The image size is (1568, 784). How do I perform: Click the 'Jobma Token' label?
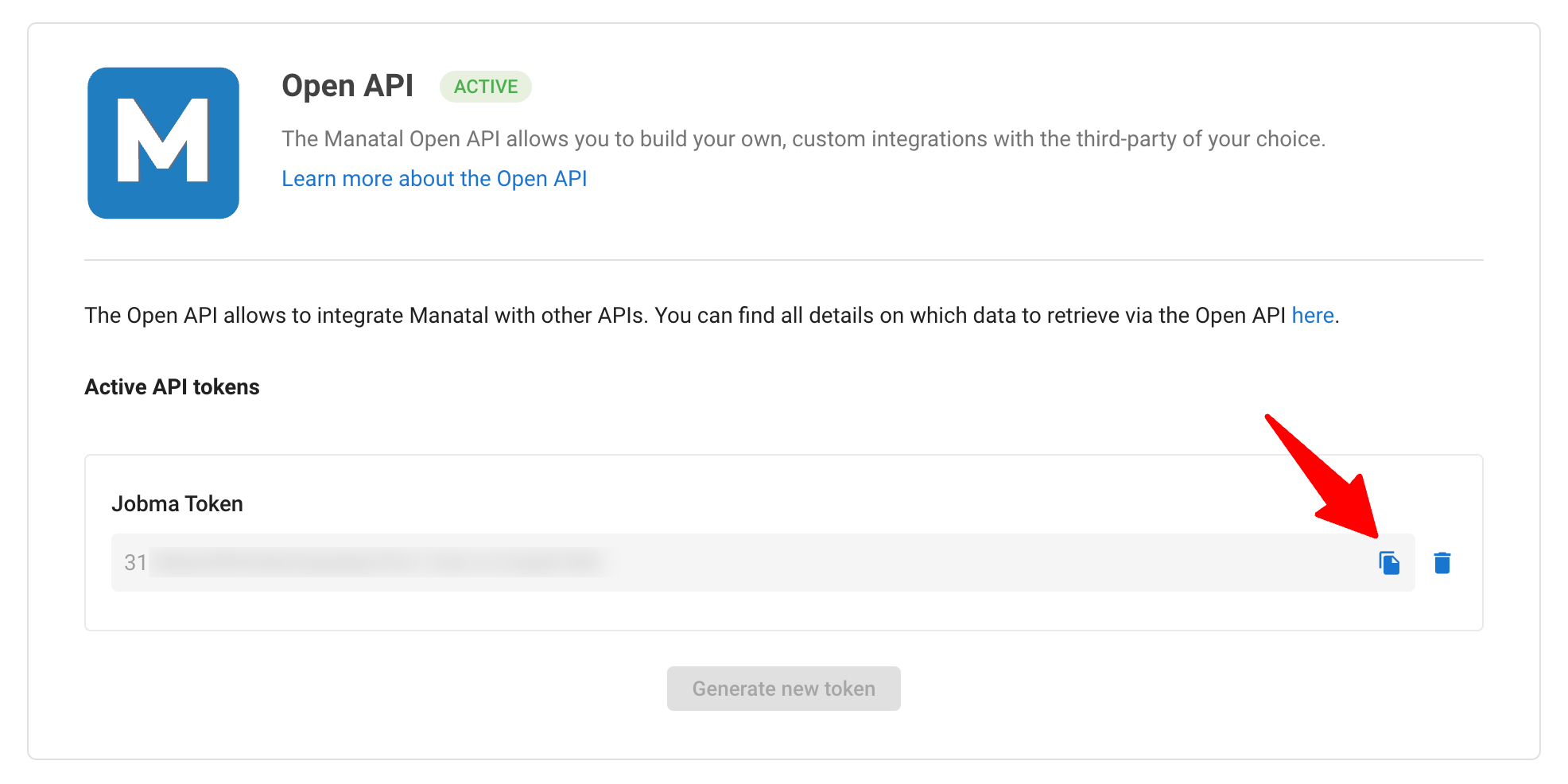(177, 503)
